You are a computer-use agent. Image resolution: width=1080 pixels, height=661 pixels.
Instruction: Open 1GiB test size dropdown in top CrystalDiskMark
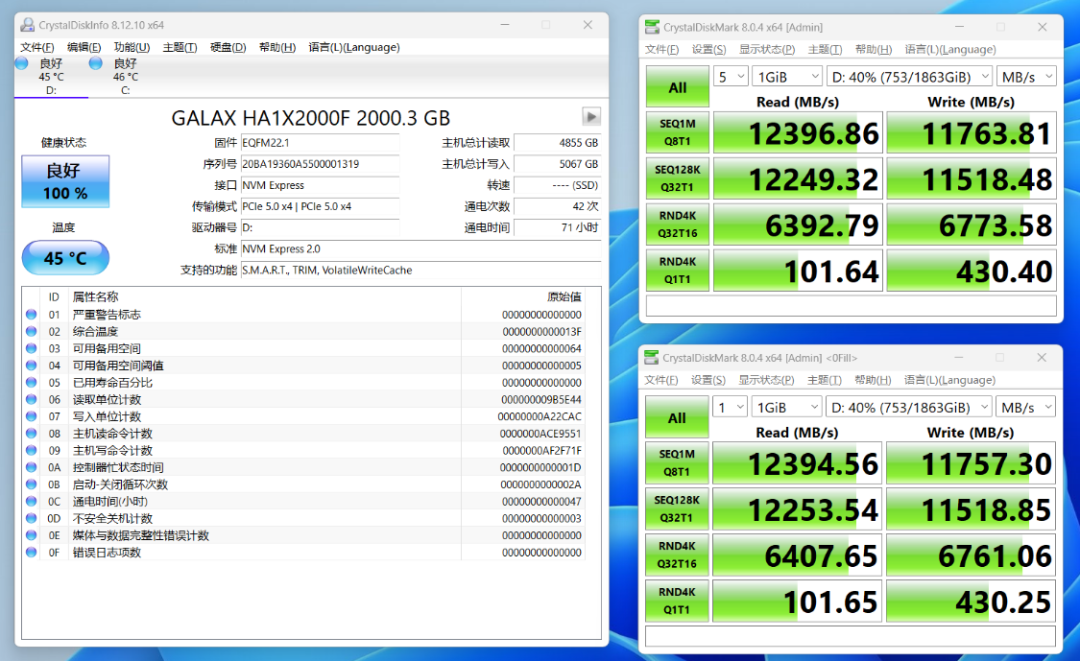click(x=787, y=76)
